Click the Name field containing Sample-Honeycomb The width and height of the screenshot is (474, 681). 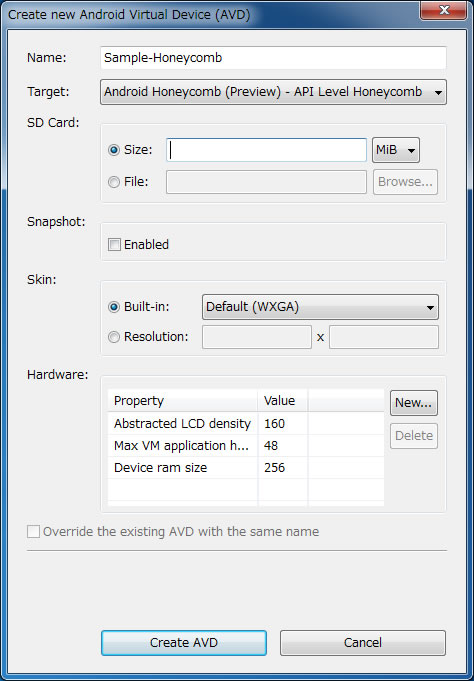(x=273, y=58)
